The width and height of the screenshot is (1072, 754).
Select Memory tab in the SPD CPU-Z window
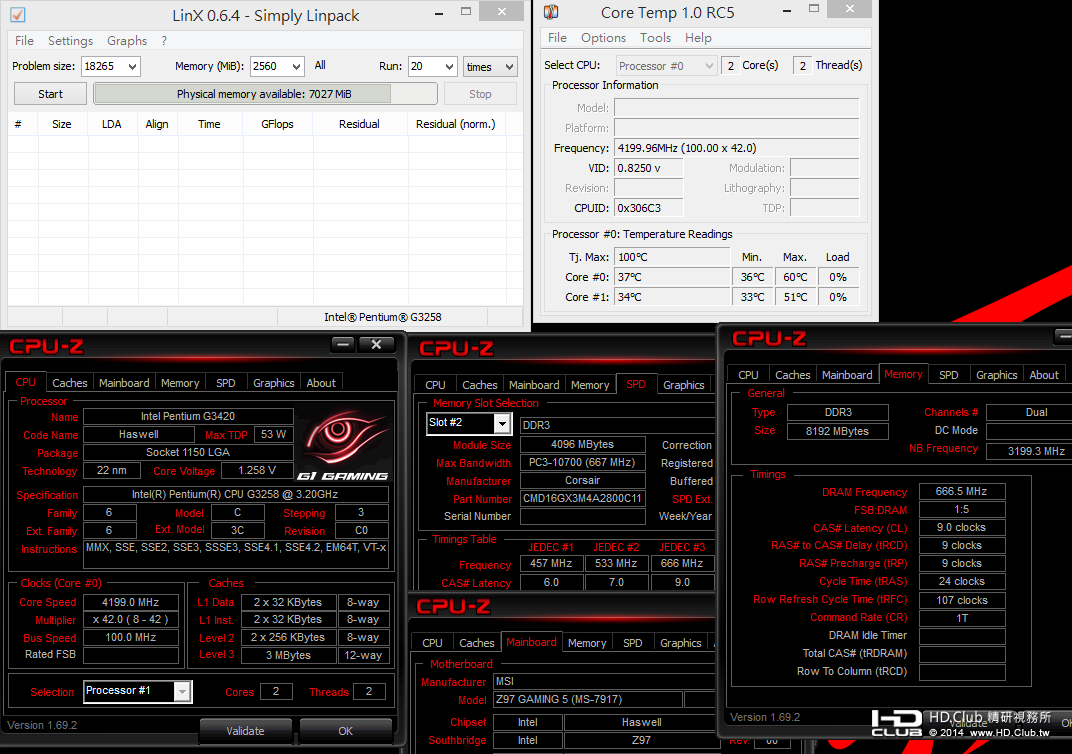[590, 385]
